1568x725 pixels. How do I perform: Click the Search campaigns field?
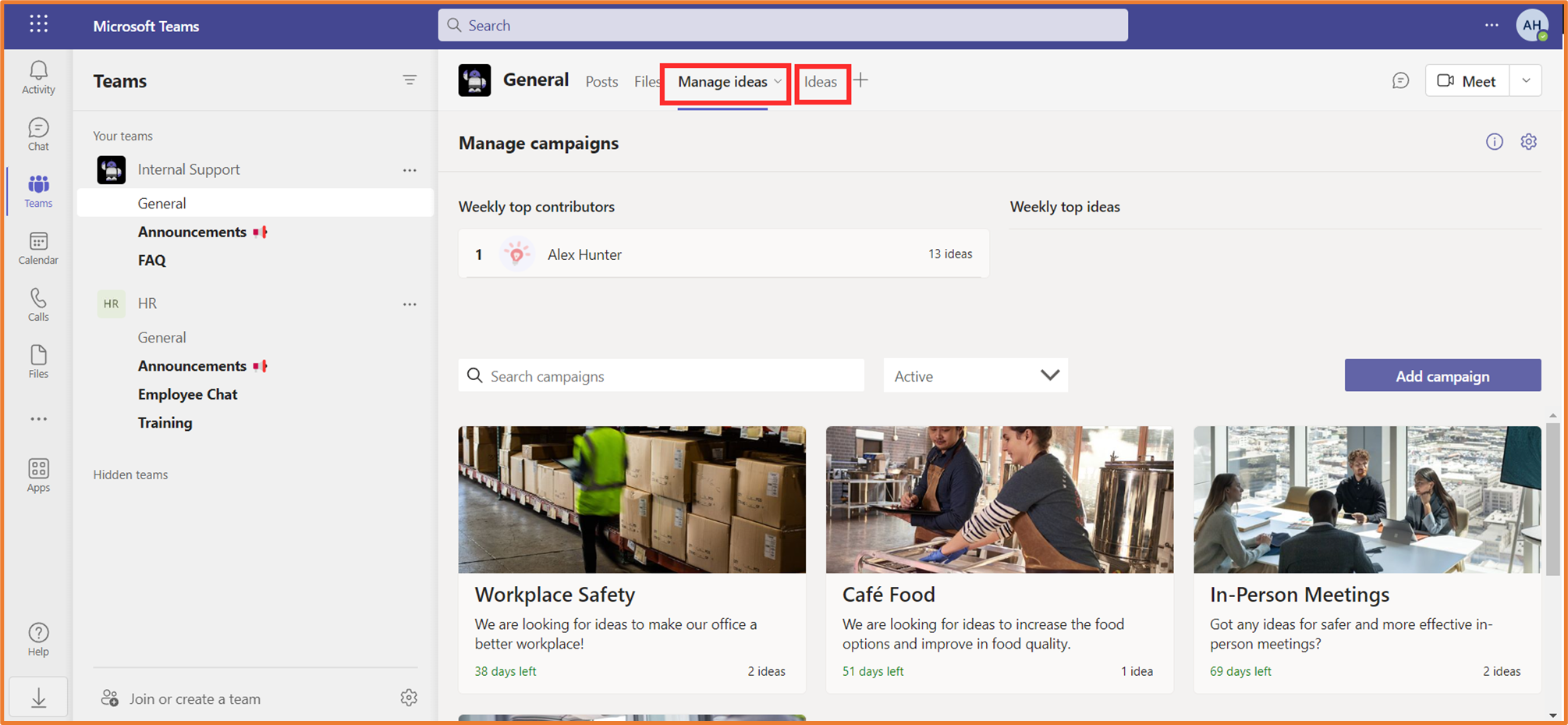pyautogui.click(x=662, y=375)
